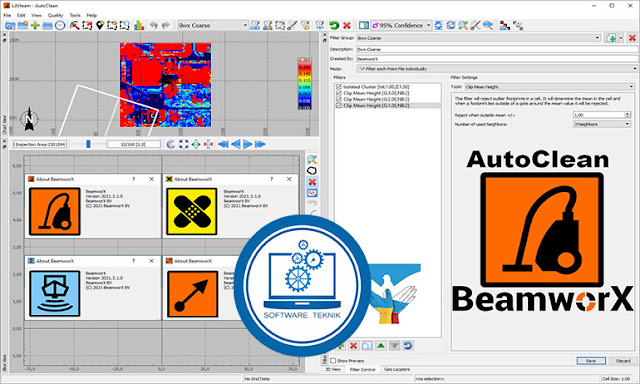Click the red X icon in main toolbar
This screenshot has height=384, width=640.
[x=347, y=25]
